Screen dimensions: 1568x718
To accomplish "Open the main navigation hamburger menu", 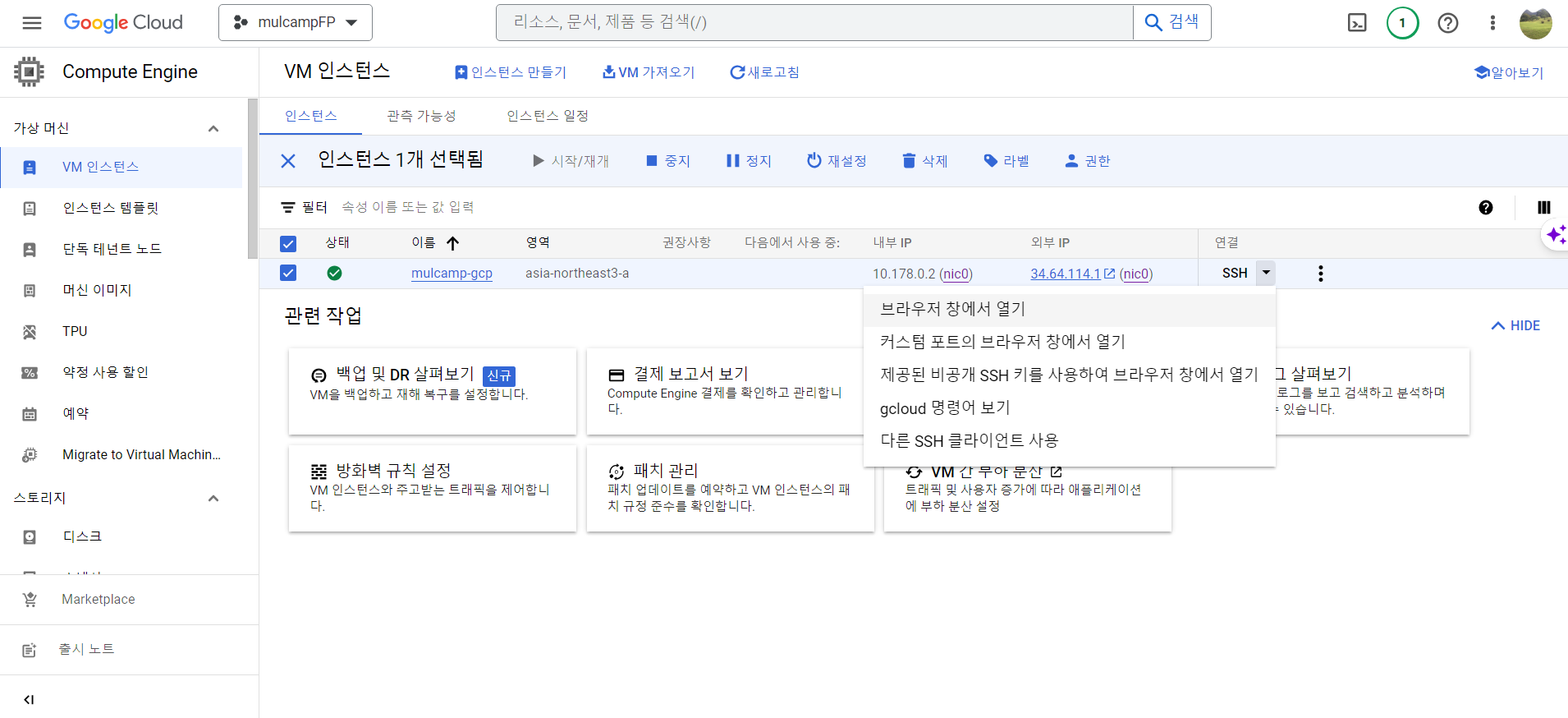I will 32,23.
